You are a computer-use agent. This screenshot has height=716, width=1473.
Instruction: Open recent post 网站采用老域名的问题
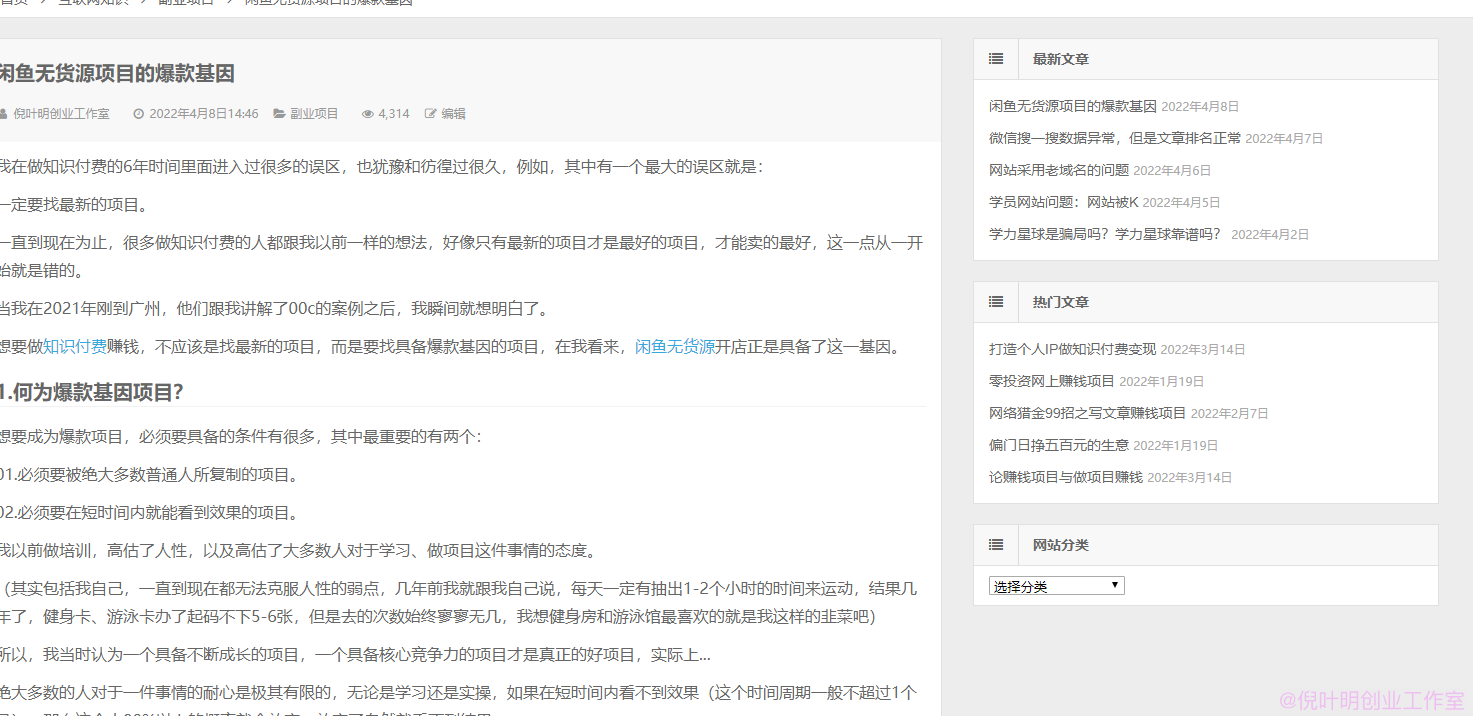pyautogui.click(x=1059, y=170)
